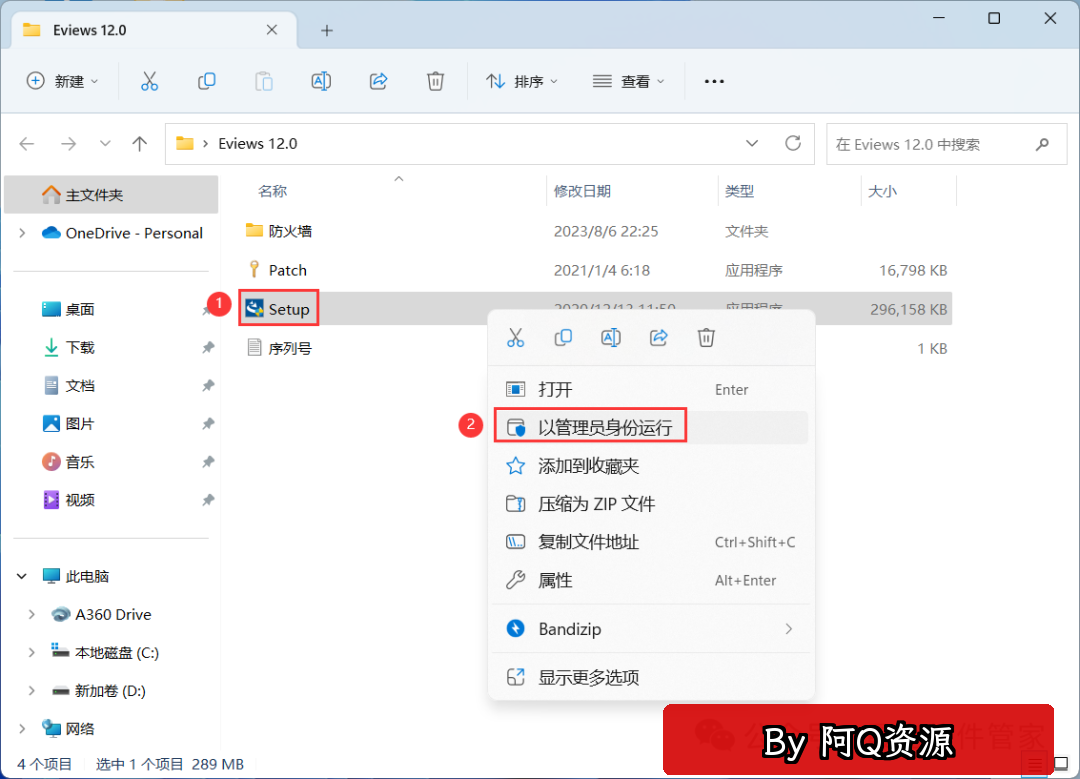The width and height of the screenshot is (1080, 779).
Task: Click the Delete trash icon in the Explorer toolbar
Action: [435, 81]
